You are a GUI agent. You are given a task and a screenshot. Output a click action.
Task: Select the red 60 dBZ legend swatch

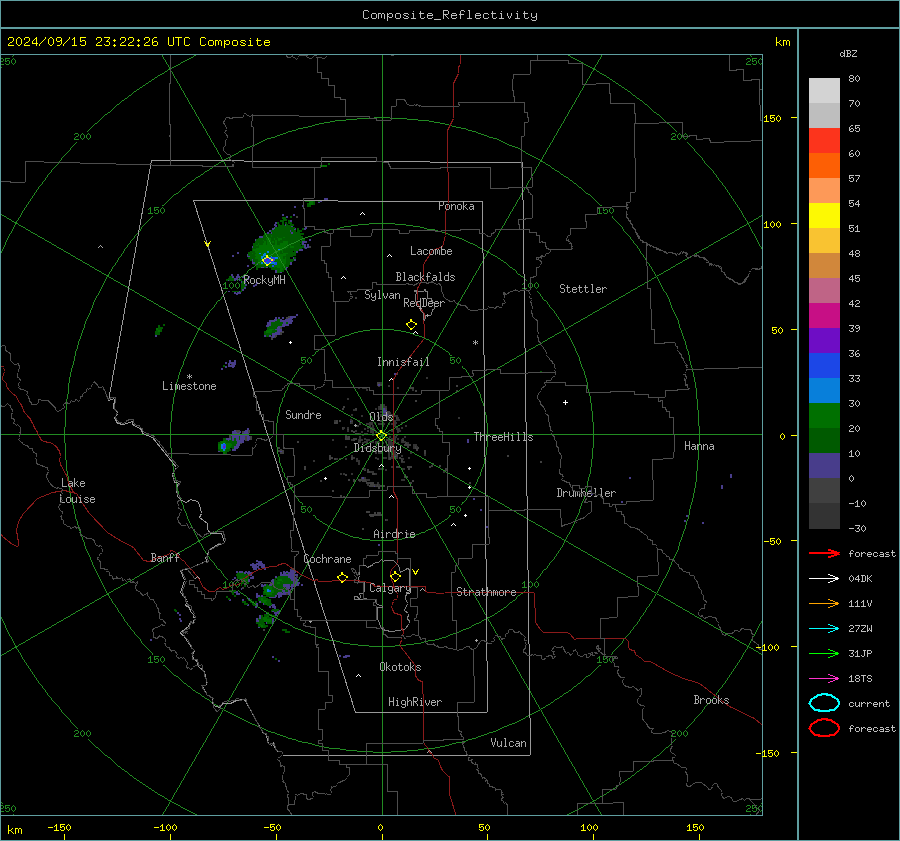point(824,141)
